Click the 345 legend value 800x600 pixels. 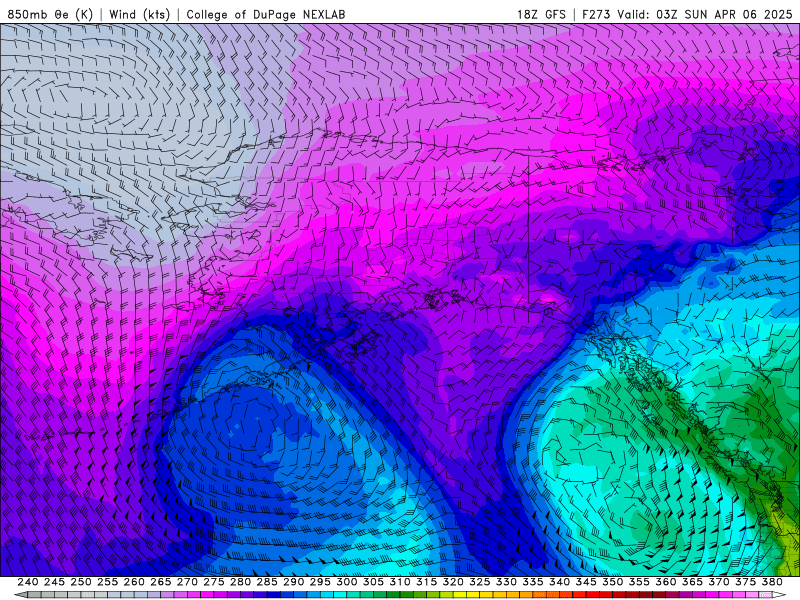(586, 582)
